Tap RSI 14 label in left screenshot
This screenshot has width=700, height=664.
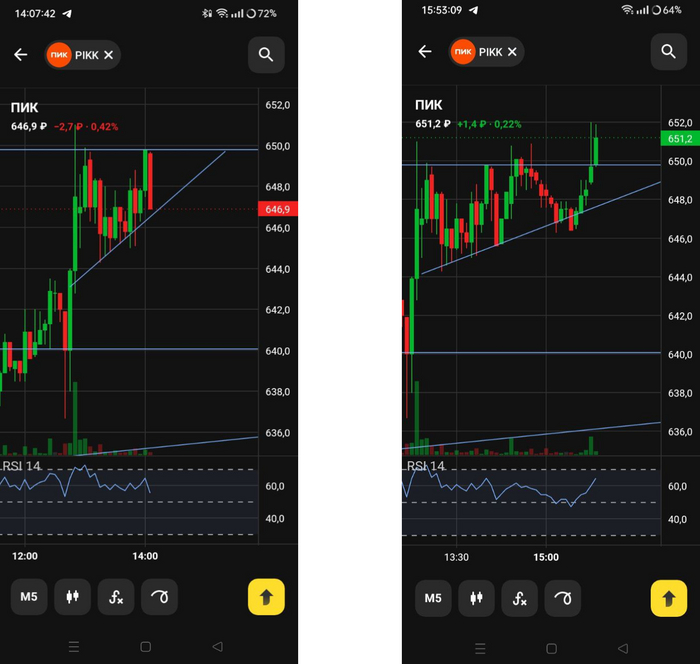21,466
